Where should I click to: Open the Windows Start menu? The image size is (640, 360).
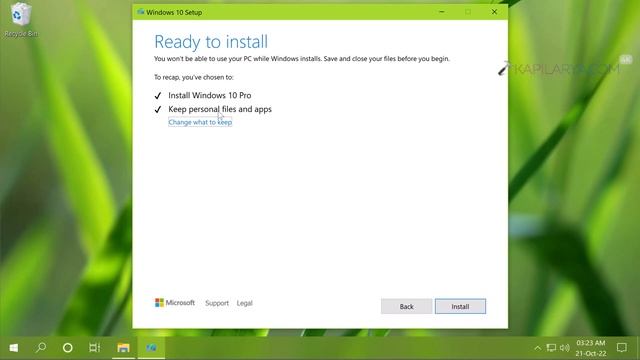pyautogui.click(x=13, y=348)
